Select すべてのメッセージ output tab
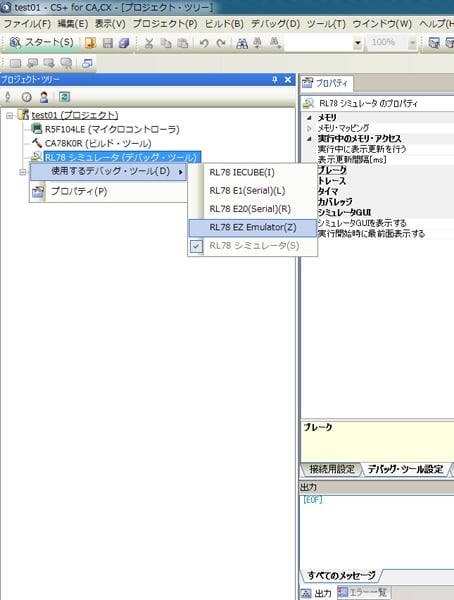This screenshot has width=454, height=600. pos(341,575)
